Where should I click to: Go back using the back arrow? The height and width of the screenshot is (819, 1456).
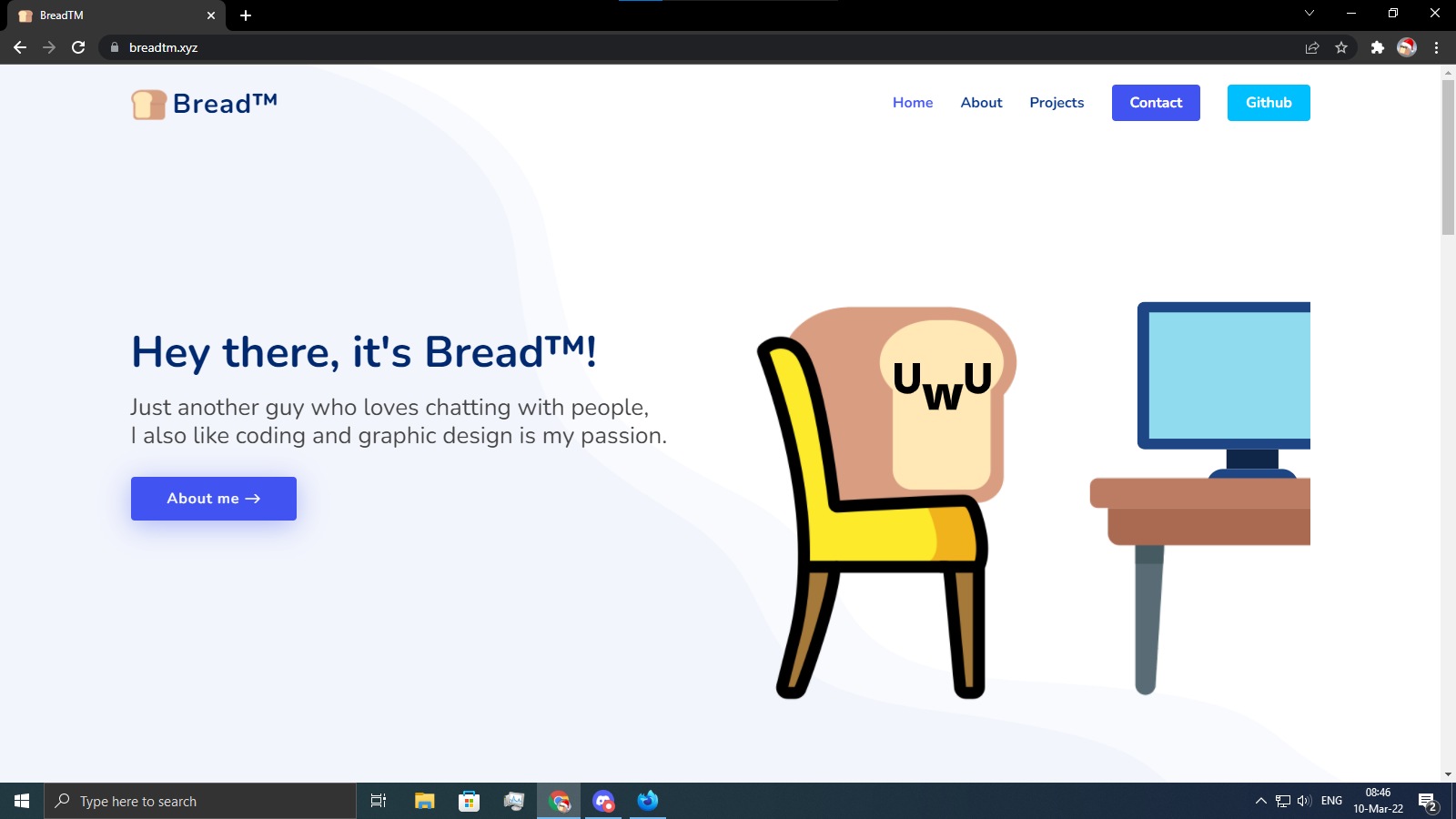click(20, 47)
